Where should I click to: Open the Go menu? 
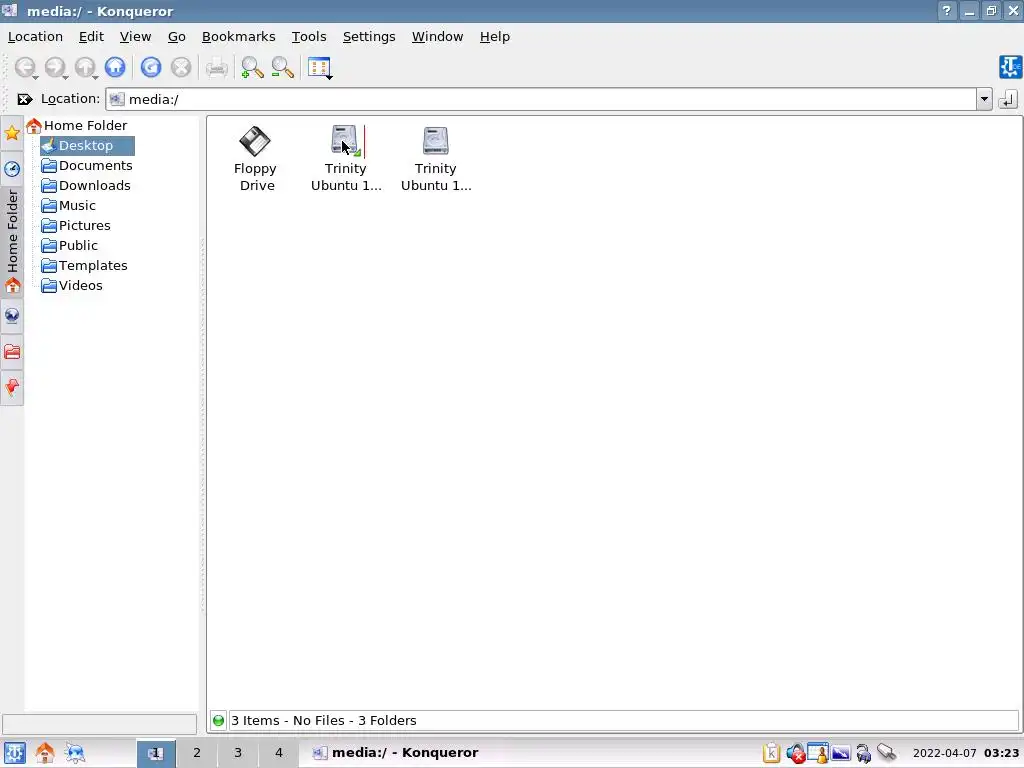[x=176, y=37]
